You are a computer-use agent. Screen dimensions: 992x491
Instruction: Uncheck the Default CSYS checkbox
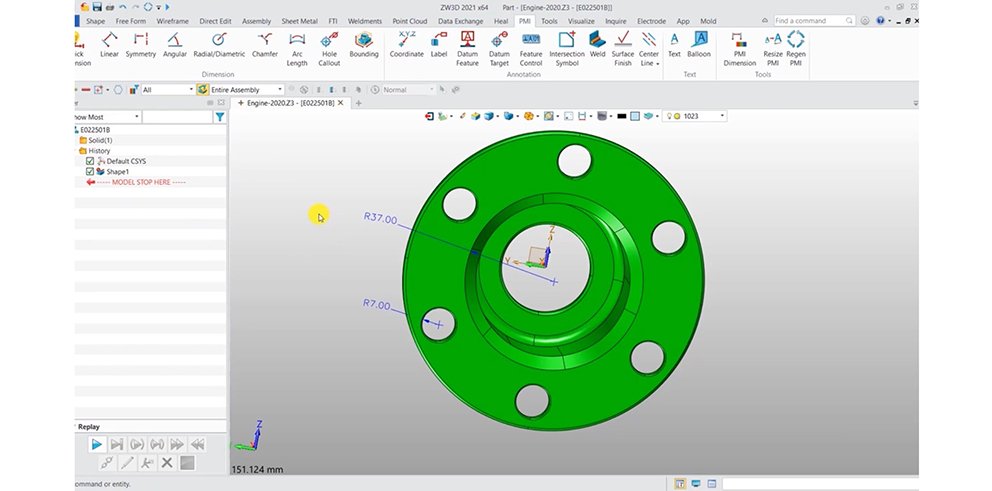[90, 161]
